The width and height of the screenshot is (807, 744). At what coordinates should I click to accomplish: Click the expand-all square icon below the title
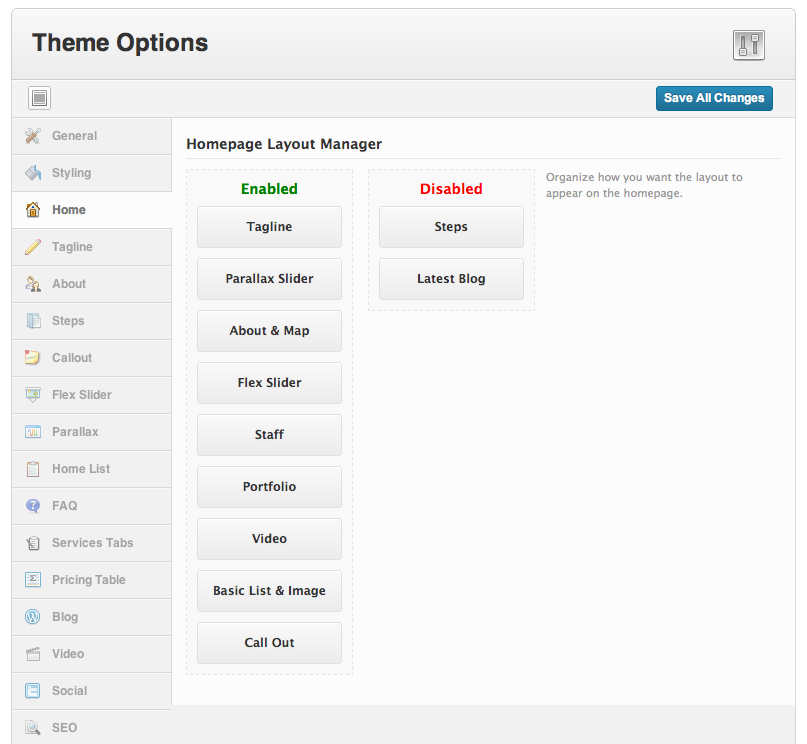[40, 98]
